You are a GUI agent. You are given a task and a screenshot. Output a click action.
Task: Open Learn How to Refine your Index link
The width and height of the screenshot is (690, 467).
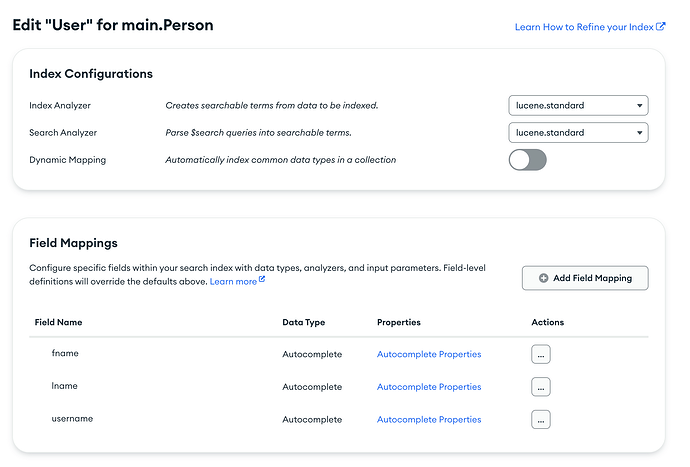(584, 27)
